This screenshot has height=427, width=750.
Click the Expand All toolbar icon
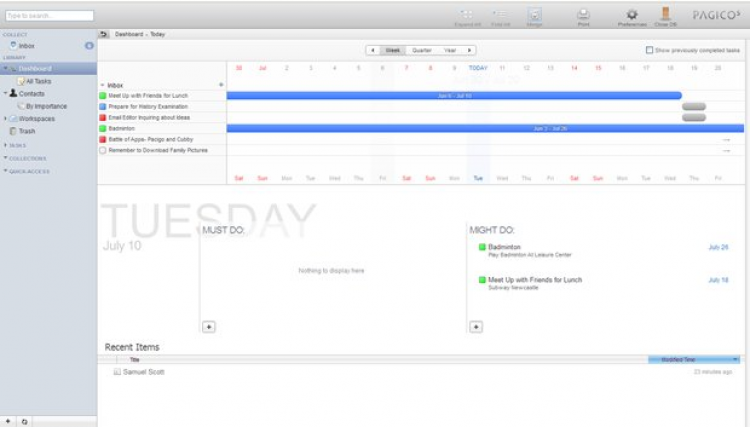click(x=467, y=15)
